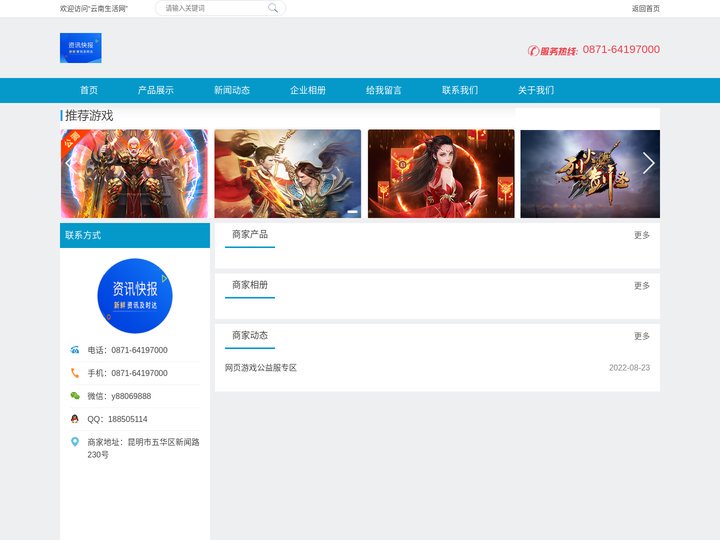Click 更多 in 商家相册 section

point(642,286)
